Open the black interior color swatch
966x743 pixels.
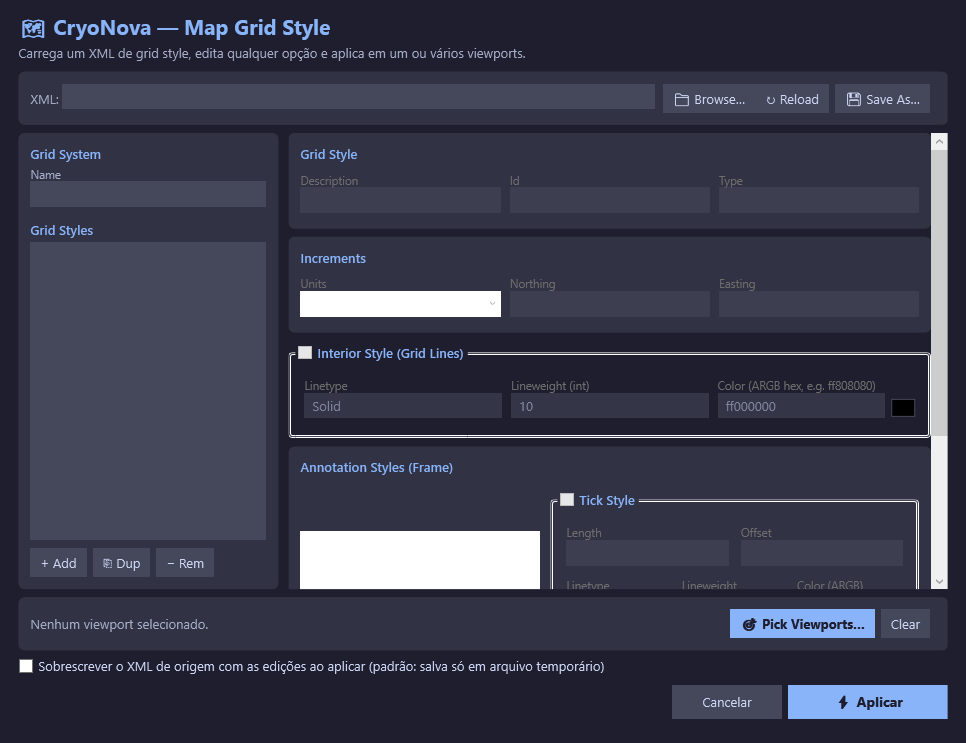coord(903,408)
